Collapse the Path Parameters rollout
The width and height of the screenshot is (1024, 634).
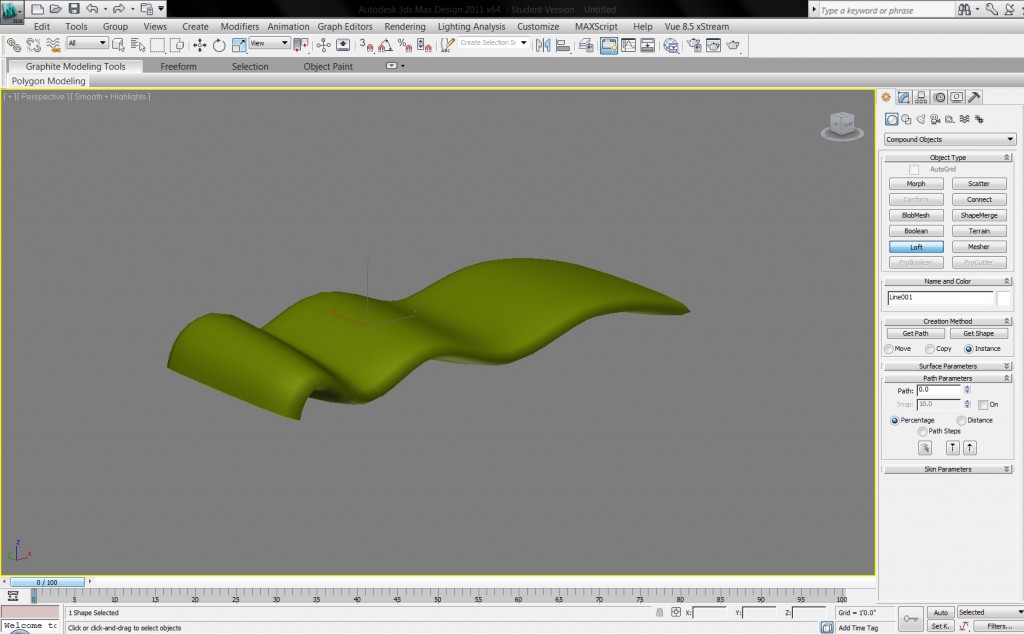pyautogui.click(x=1006, y=378)
